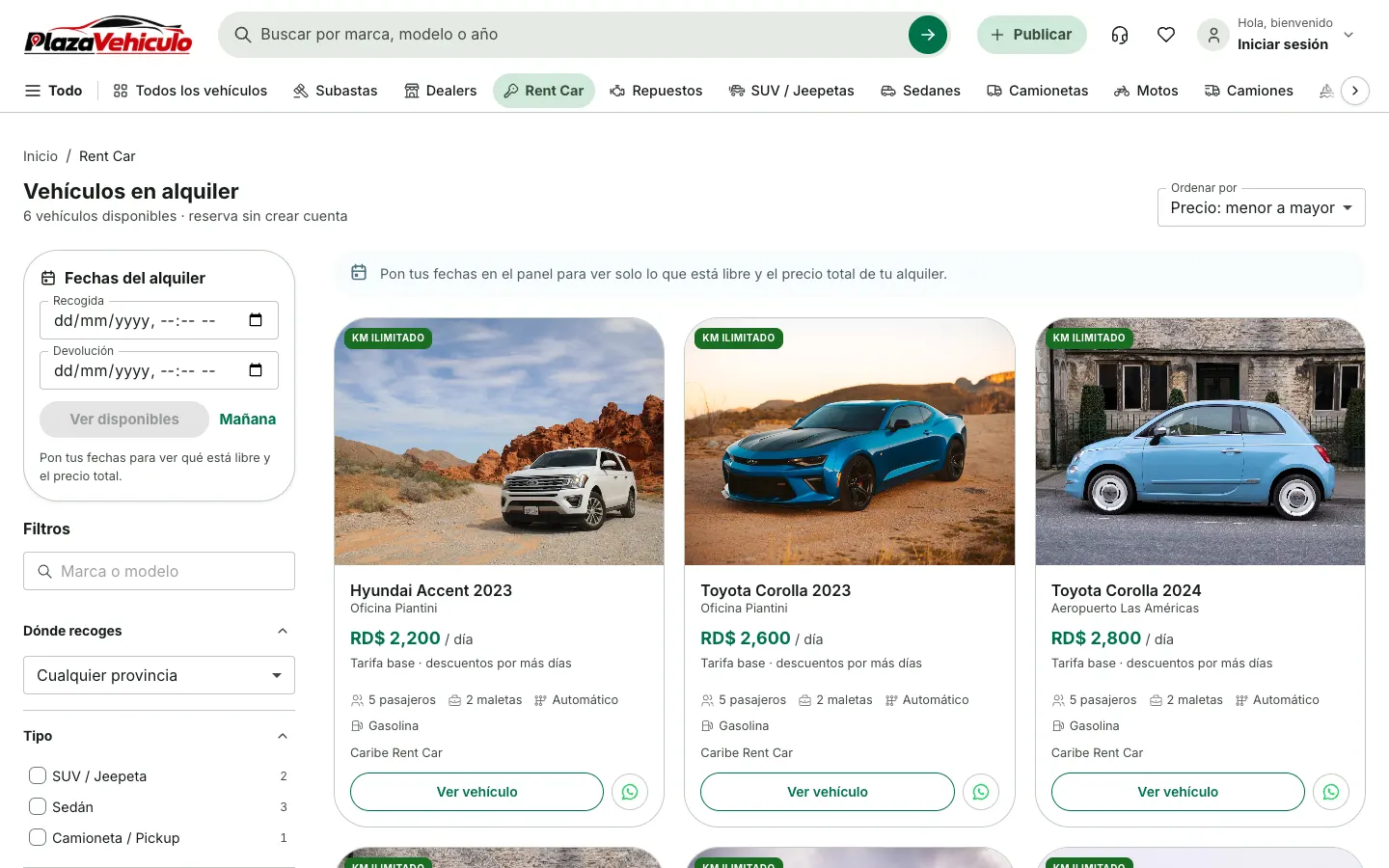The height and width of the screenshot is (868, 1389).
Task: Click the Mañana shortcut link
Action: (248, 420)
